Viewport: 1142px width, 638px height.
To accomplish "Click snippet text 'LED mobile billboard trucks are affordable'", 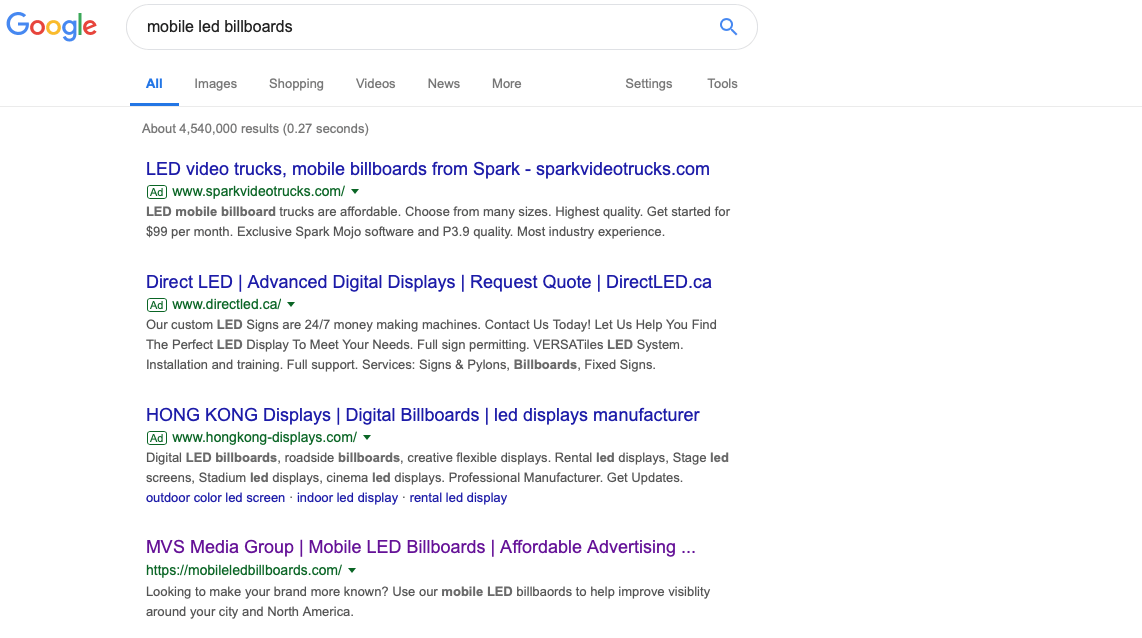I will click(272, 212).
